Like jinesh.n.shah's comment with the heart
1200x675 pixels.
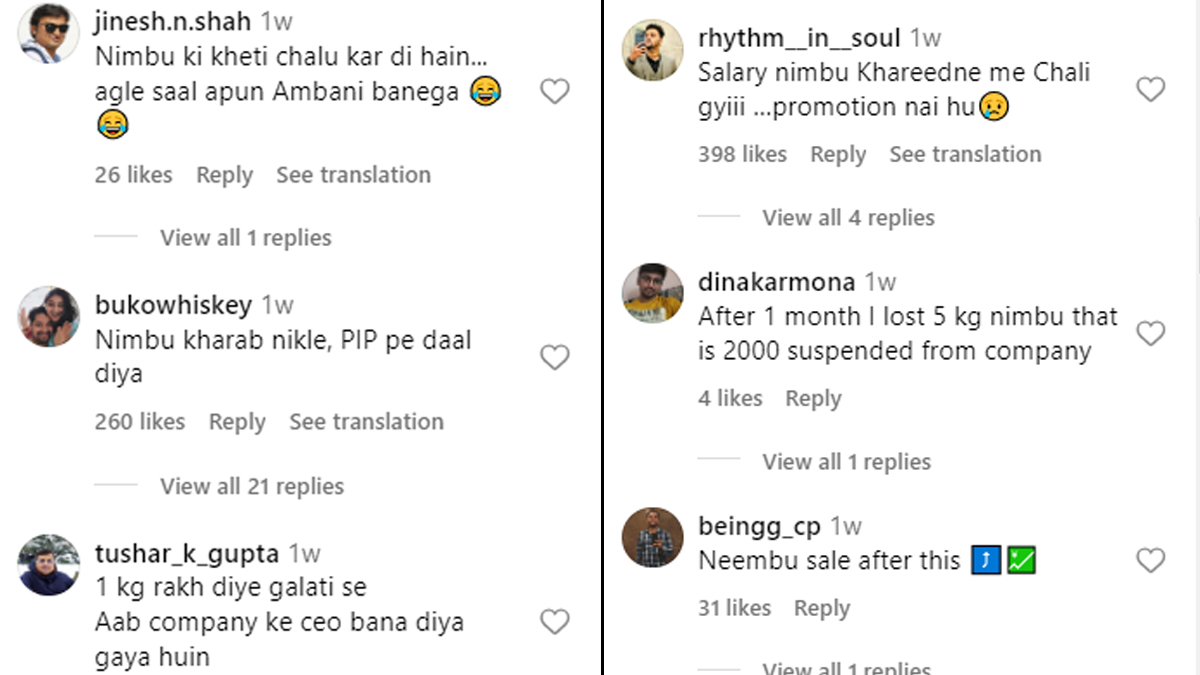click(x=555, y=92)
